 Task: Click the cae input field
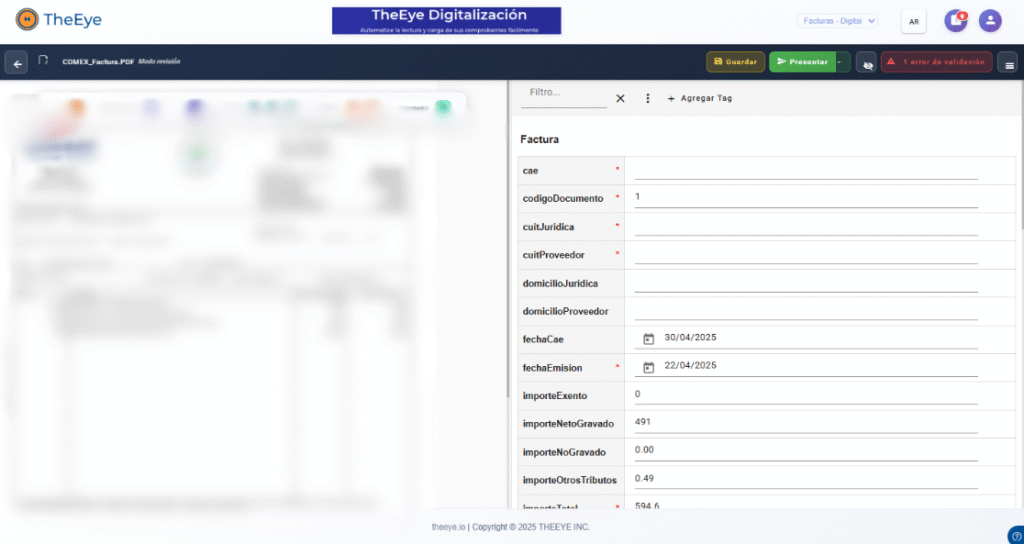coord(805,170)
